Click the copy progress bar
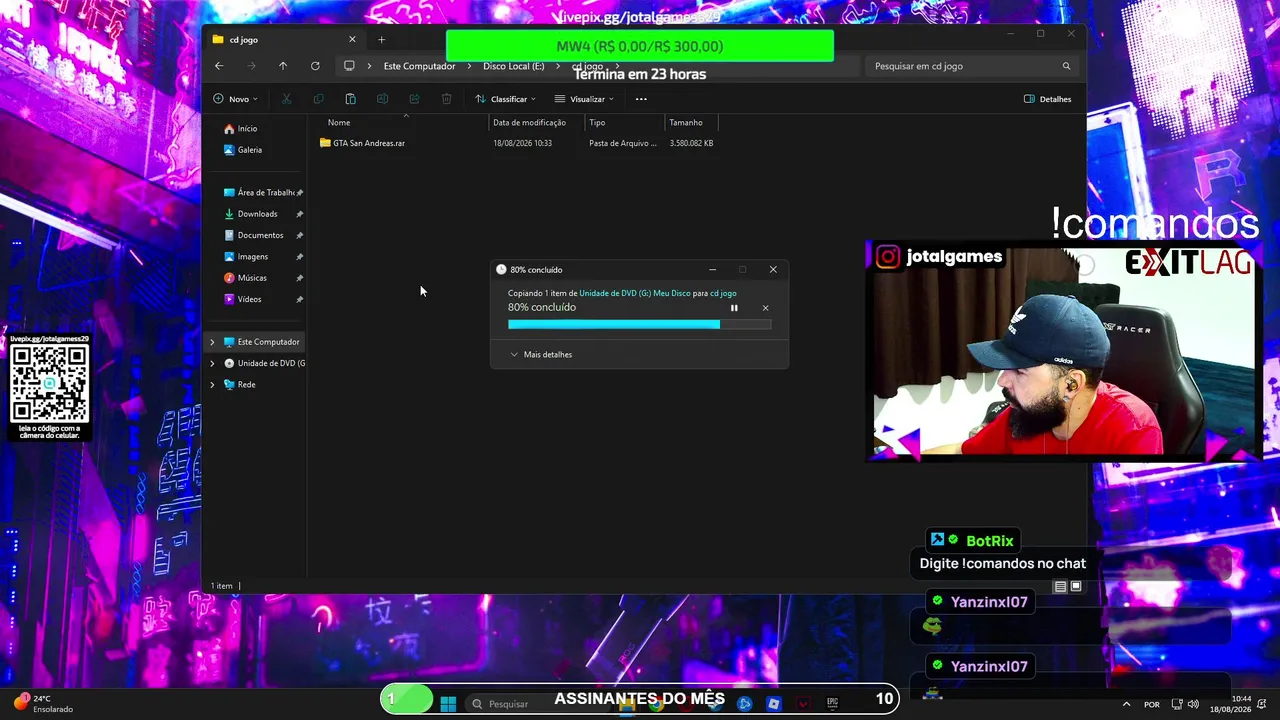Image resolution: width=1280 pixels, height=720 pixels. [x=640, y=325]
